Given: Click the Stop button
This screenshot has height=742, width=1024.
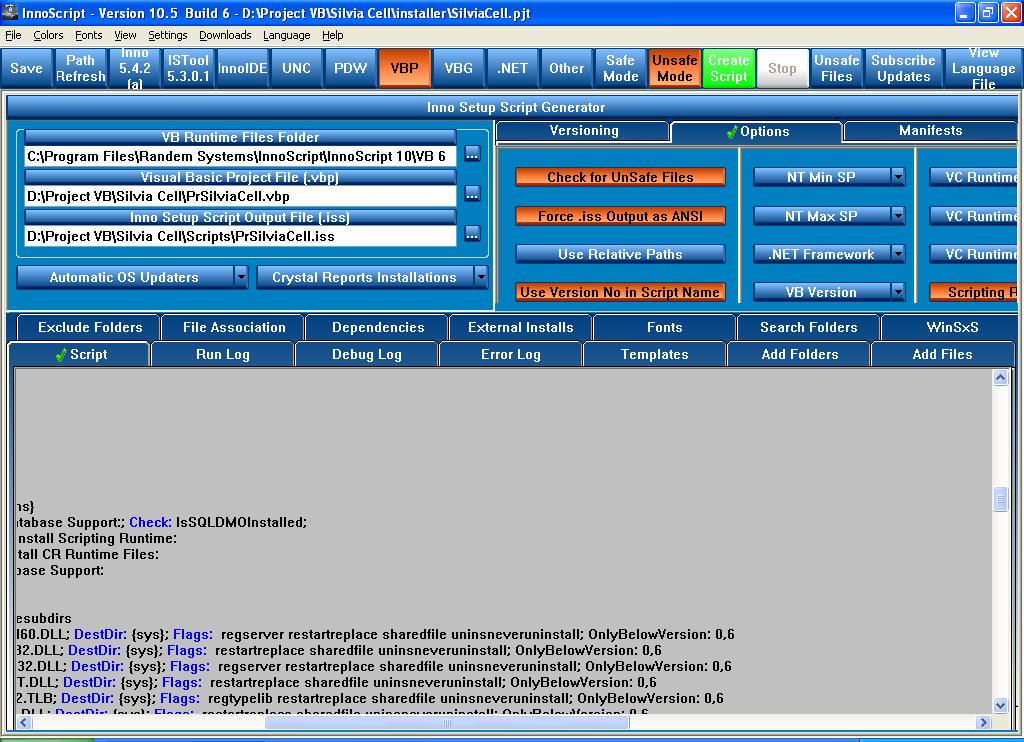Looking at the screenshot, I should (782, 68).
